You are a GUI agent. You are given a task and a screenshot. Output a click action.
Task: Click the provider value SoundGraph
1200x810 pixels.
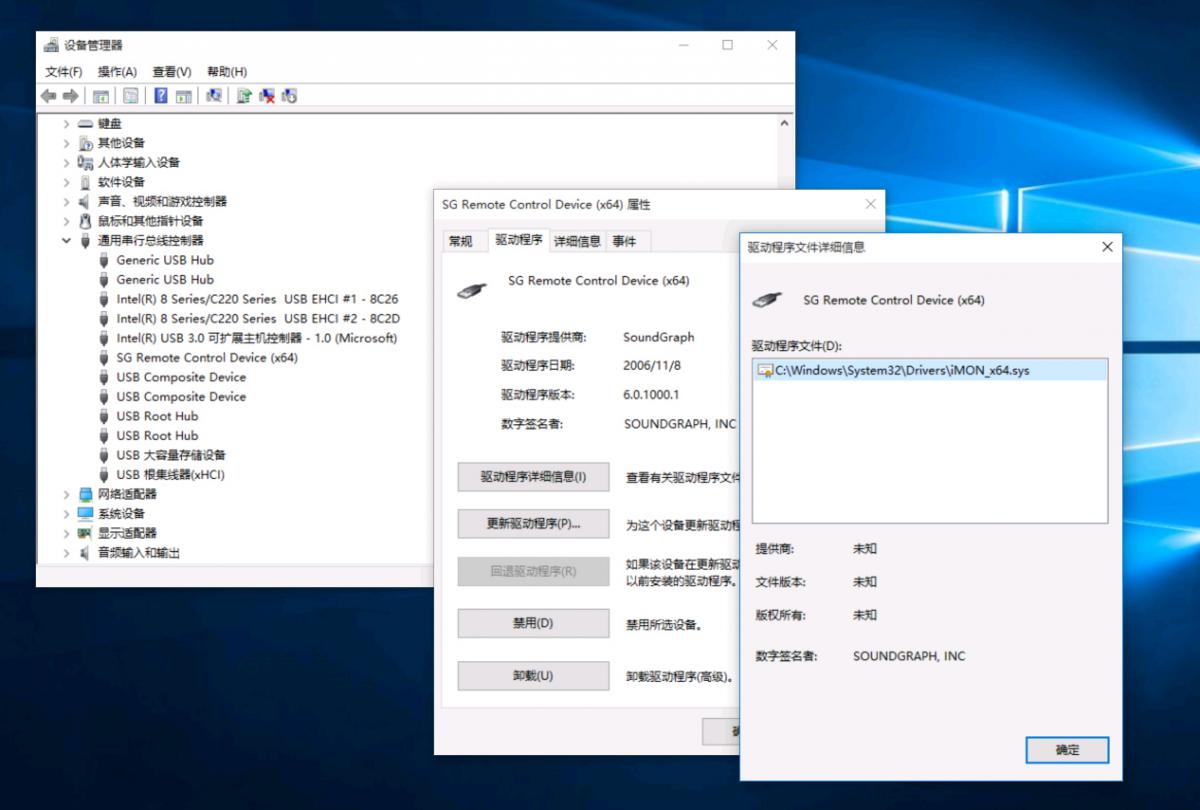pyautogui.click(x=658, y=337)
